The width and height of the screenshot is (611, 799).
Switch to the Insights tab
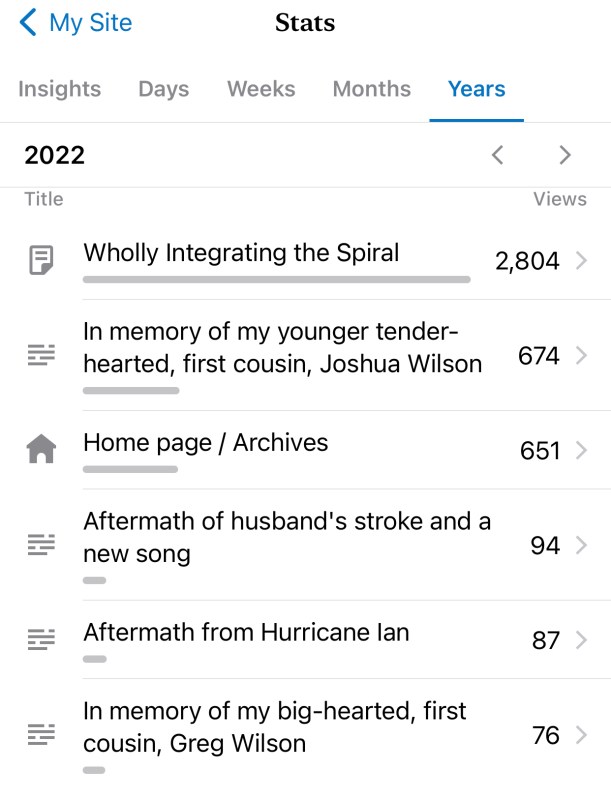click(60, 89)
